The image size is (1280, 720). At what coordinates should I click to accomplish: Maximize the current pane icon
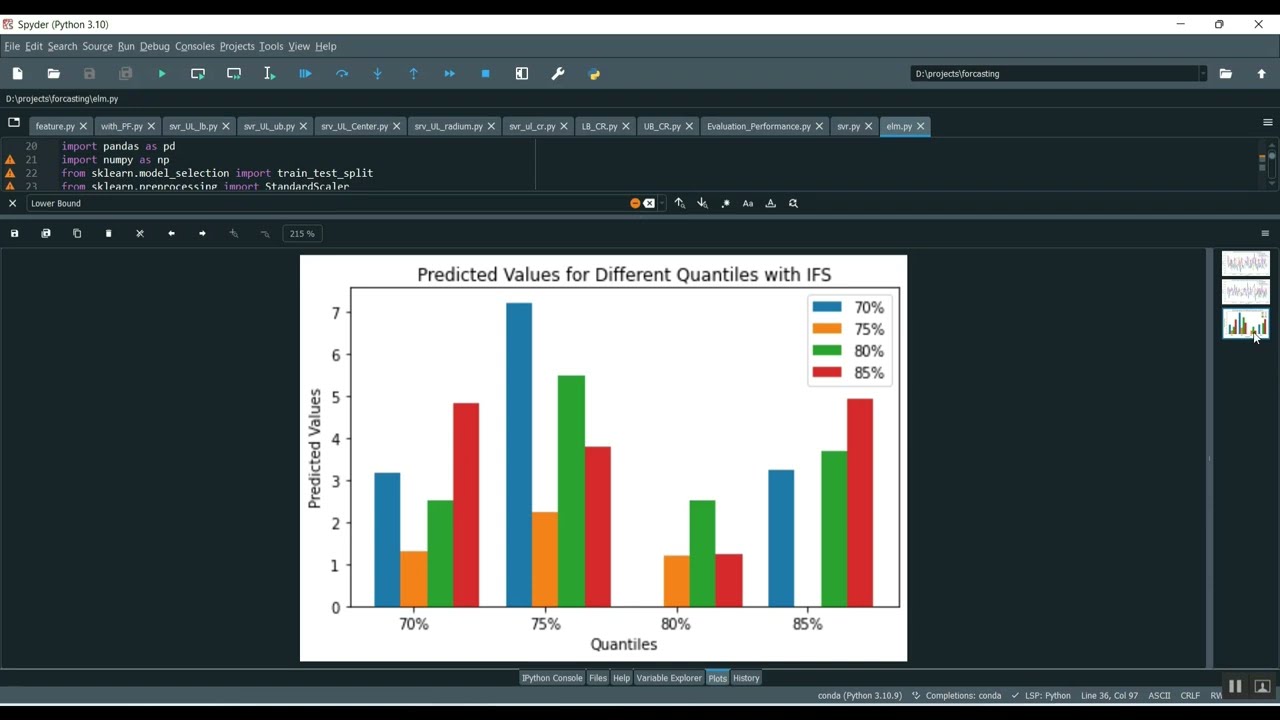click(522, 74)
